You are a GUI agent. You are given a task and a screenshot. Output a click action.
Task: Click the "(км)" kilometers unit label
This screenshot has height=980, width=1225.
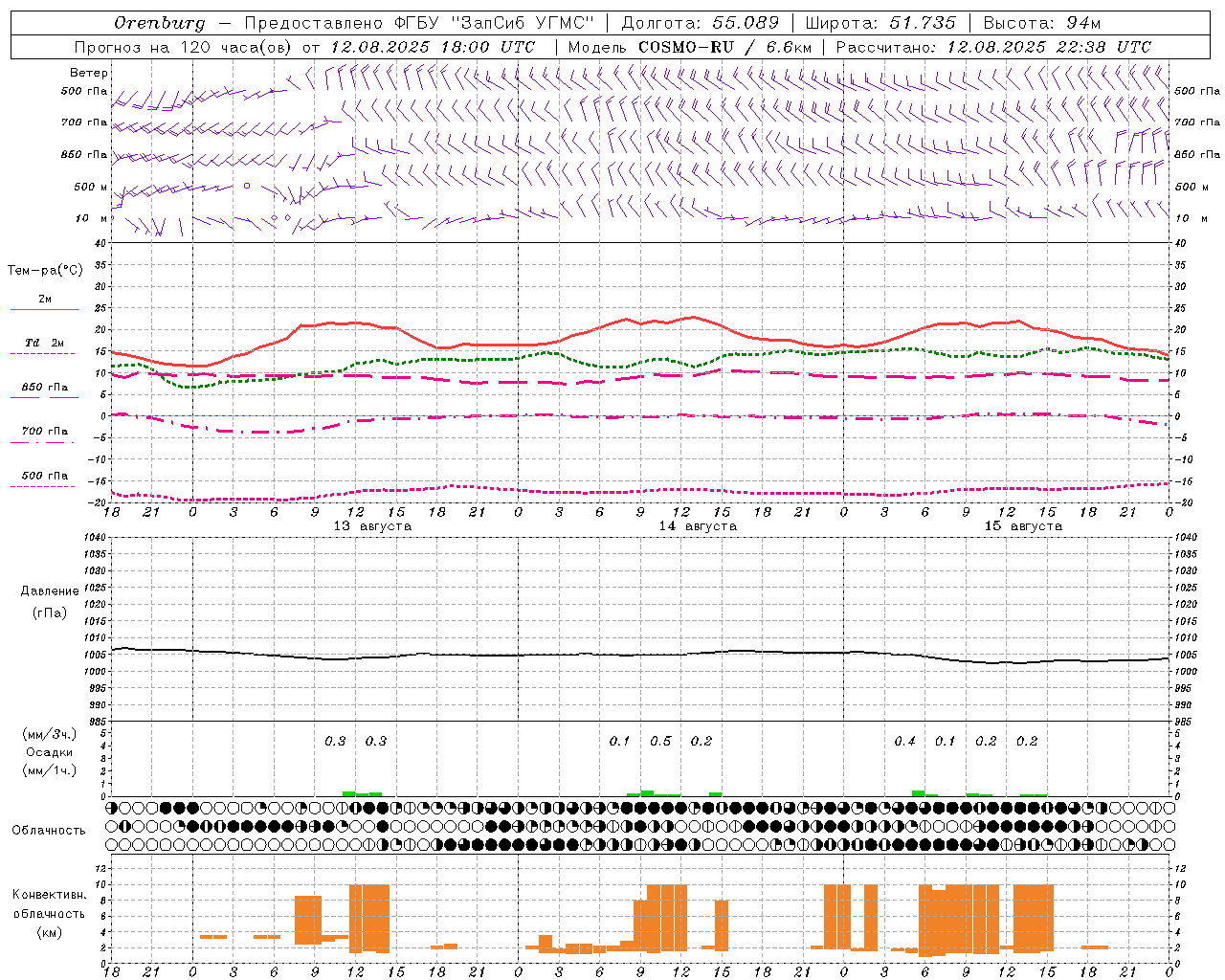(x=50, y=932)
